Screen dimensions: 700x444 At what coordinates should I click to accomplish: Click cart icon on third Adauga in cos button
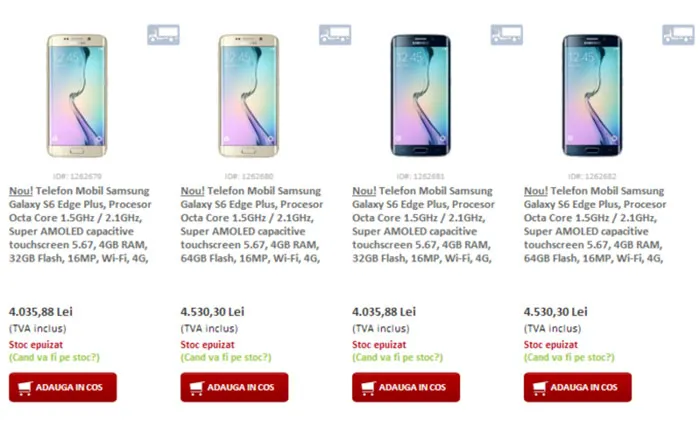pos(372,387)
